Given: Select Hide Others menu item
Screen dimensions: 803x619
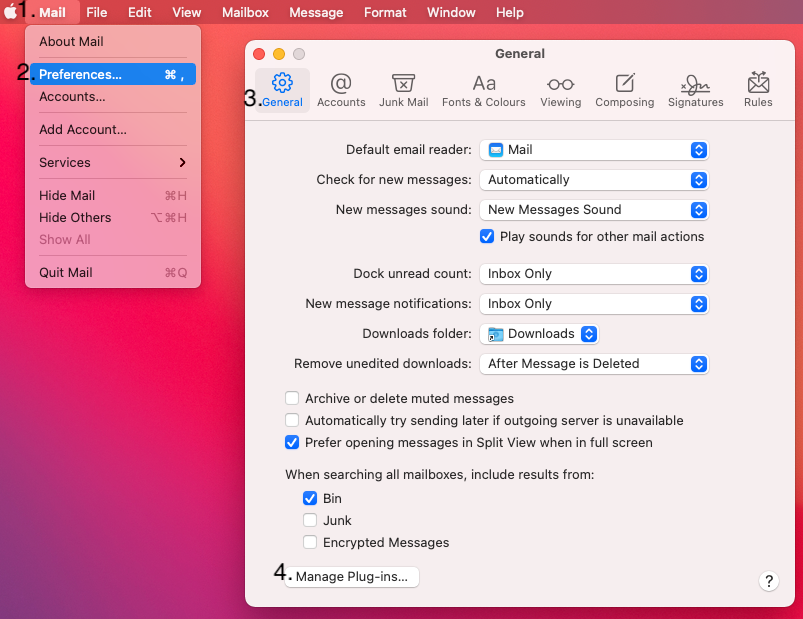Looking at the screenshot, I should click(113, 218).
